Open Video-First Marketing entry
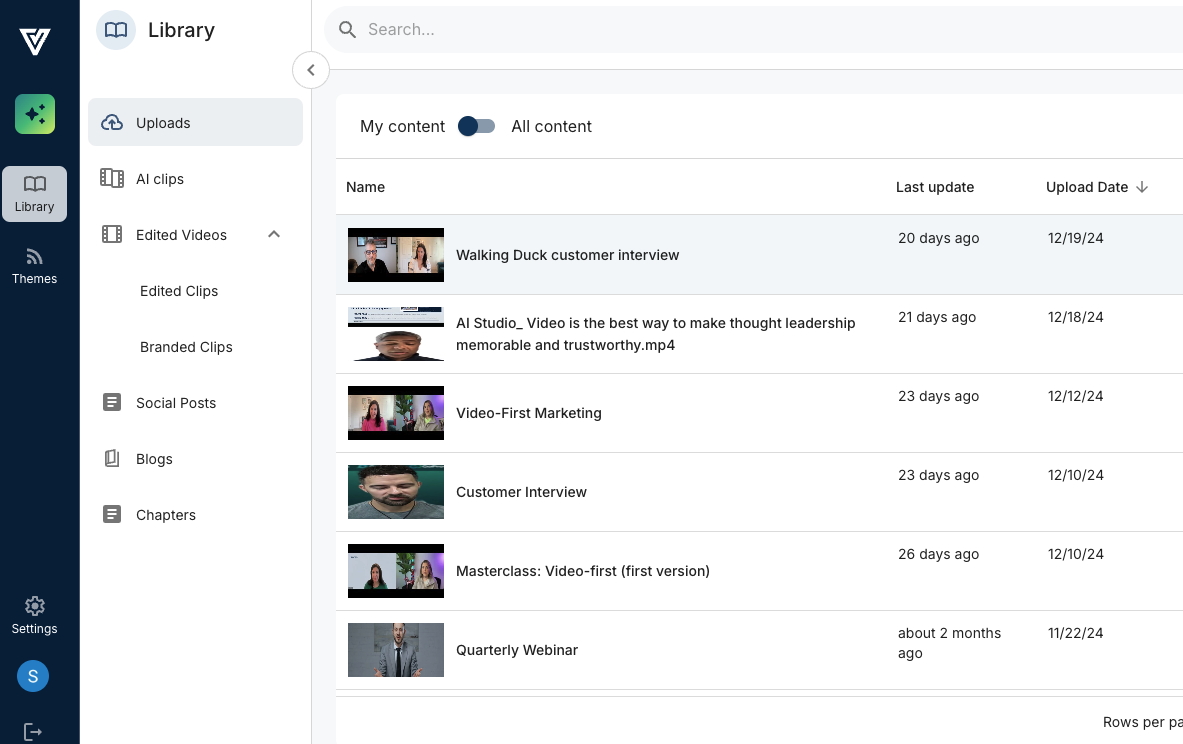The image size is (1183, 744). (528, 413)
